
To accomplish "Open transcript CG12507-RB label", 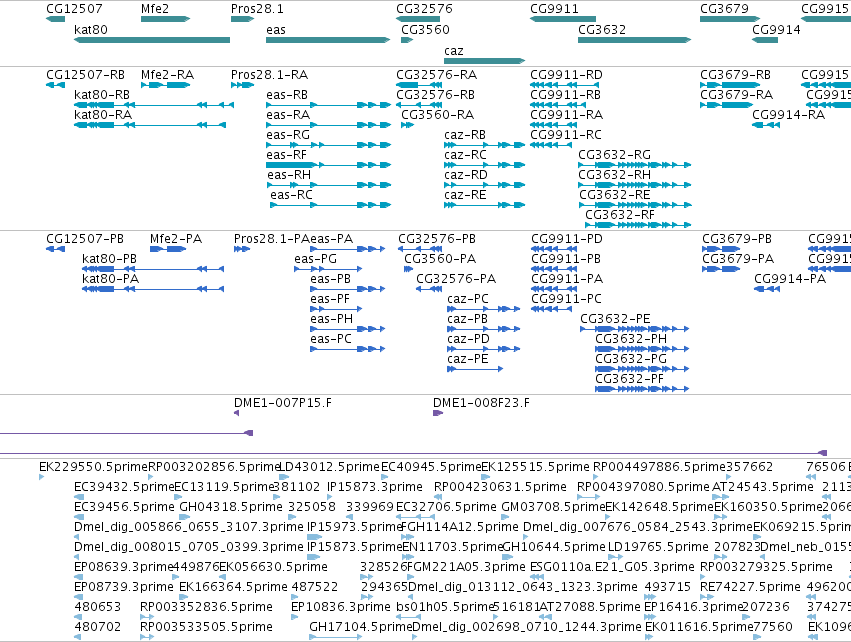I will 85,74.
